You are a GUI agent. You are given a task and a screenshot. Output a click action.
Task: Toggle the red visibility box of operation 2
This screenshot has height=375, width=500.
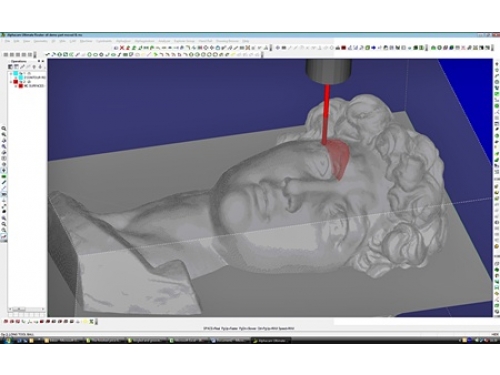pyautogui.click(x=16, y=82)
